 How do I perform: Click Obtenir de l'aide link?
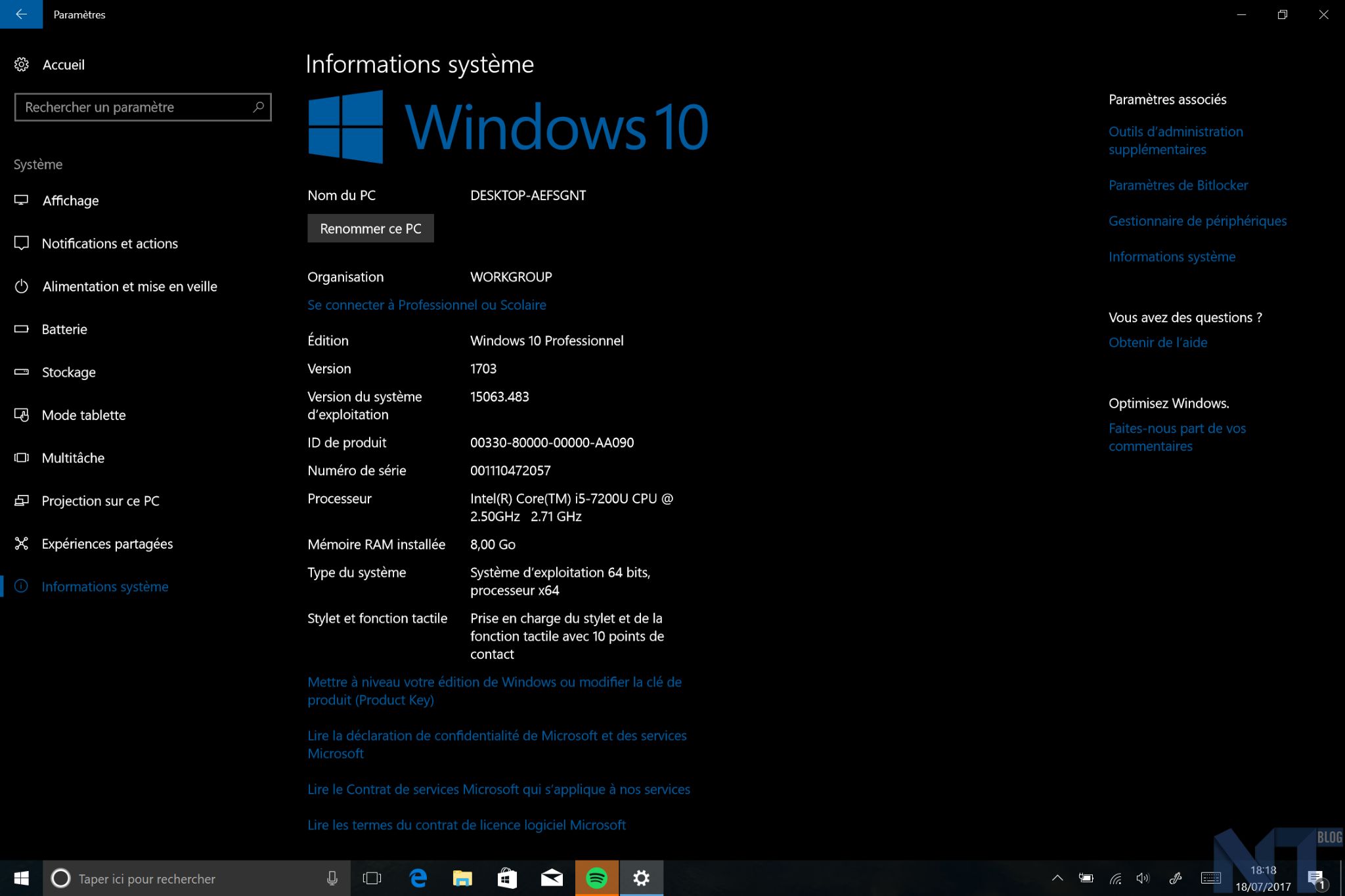point(1157,343)
